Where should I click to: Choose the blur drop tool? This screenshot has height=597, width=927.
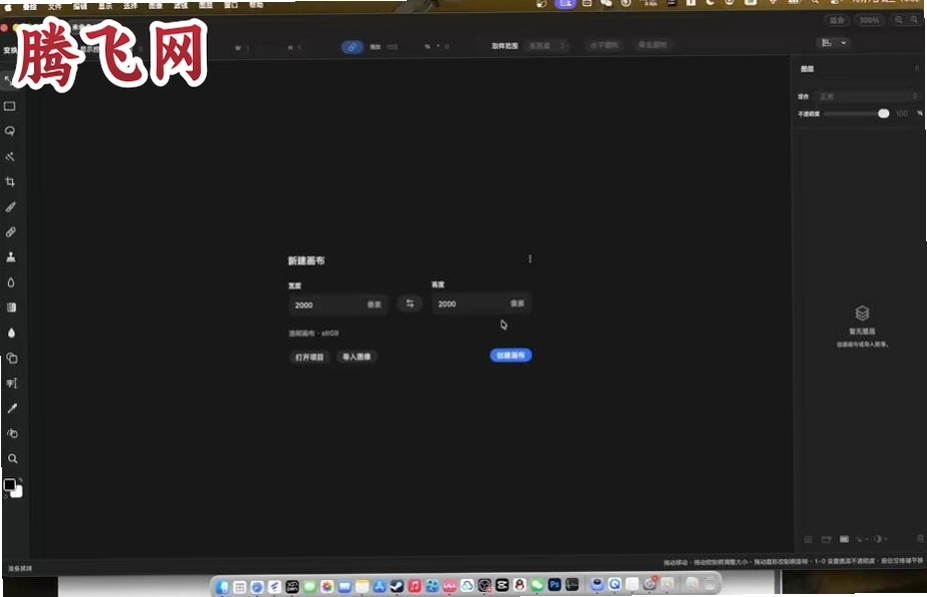(x=11, y=283)
